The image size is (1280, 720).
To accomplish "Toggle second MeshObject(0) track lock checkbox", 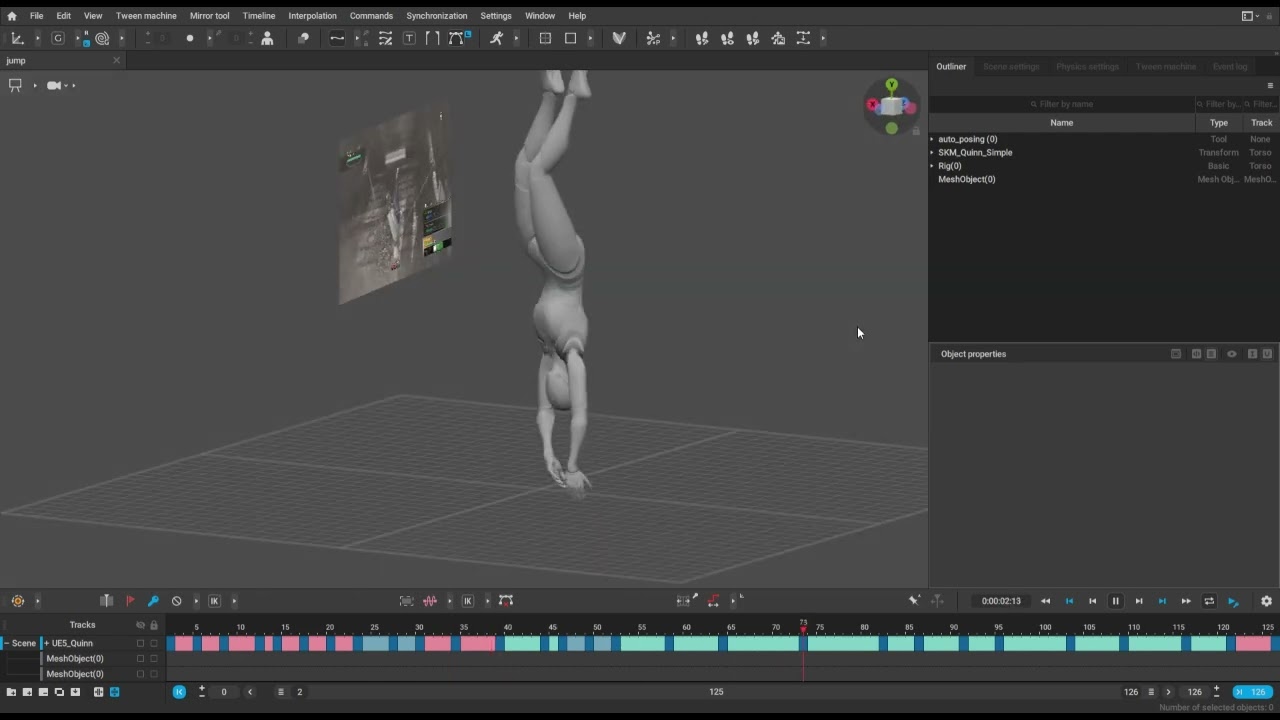I will click(154, 674).
